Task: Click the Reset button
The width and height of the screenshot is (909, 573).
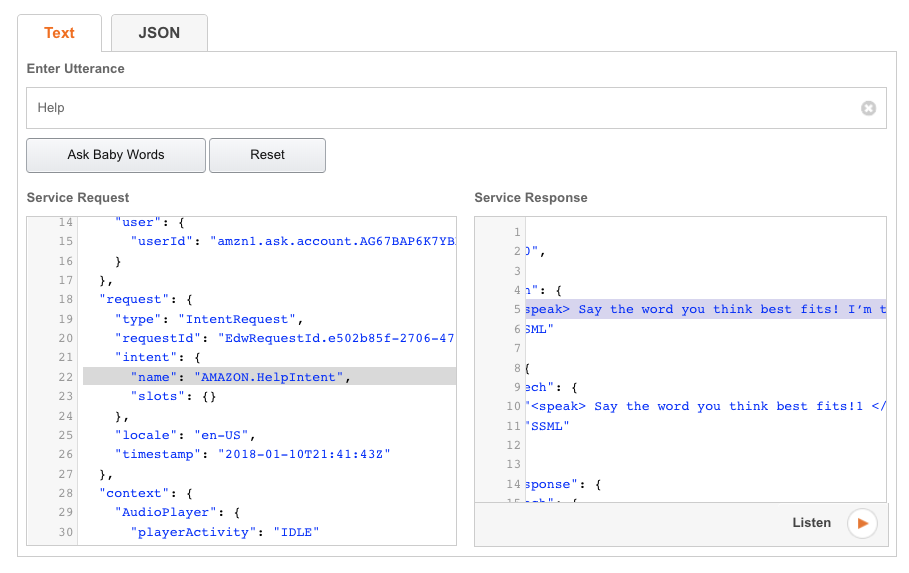Action: [x=267, y=155]
